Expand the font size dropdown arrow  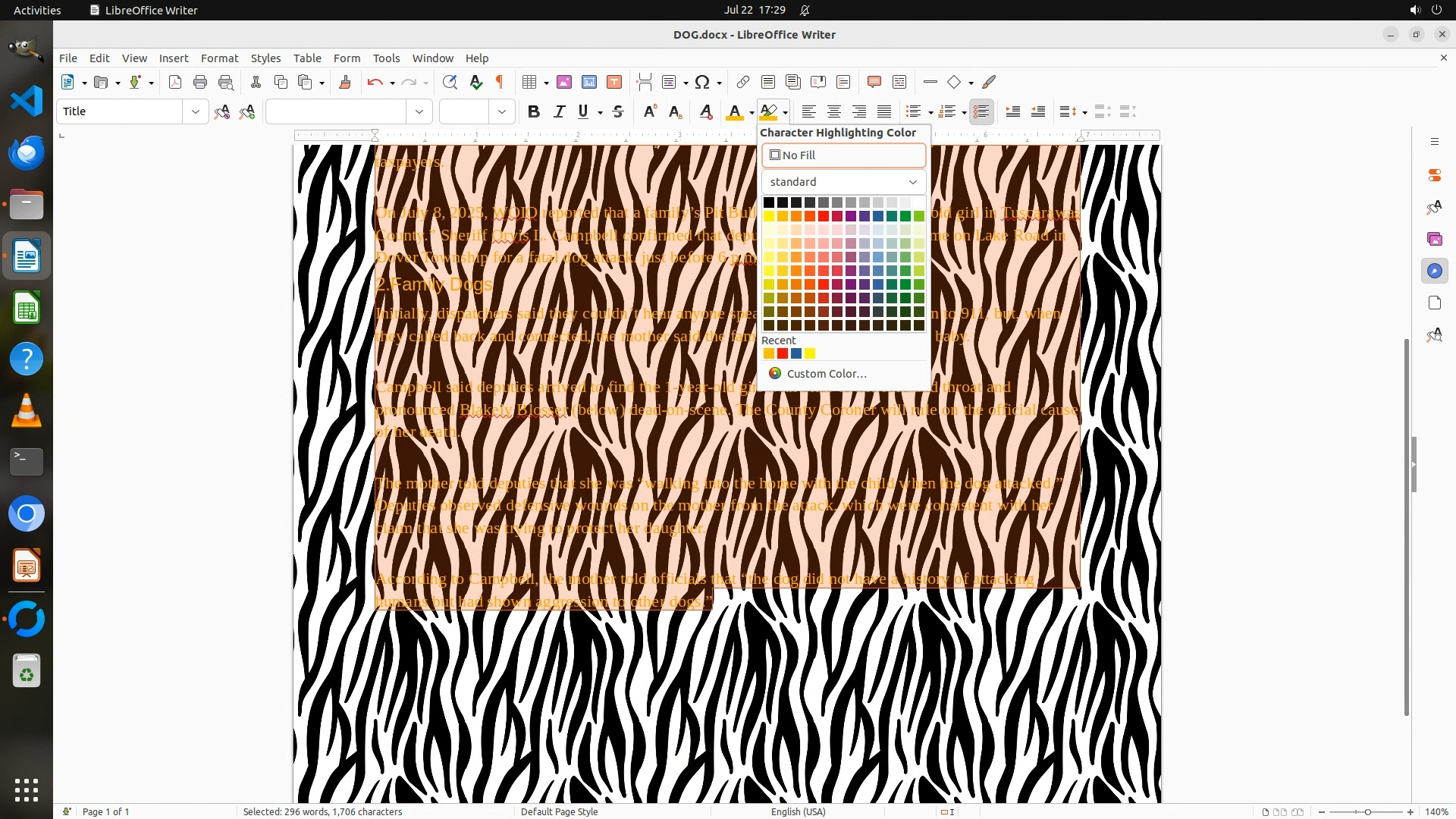[x=501, y=111]
